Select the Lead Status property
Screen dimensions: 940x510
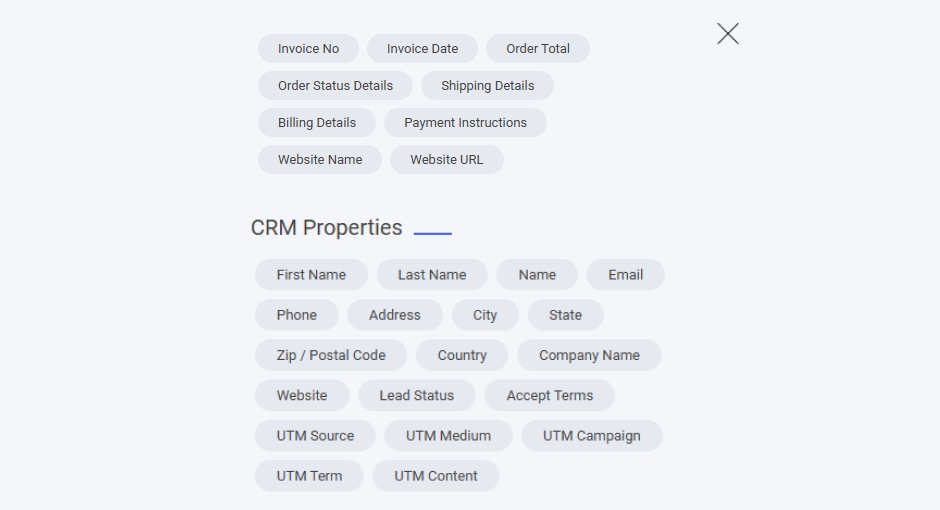(416, 396)
